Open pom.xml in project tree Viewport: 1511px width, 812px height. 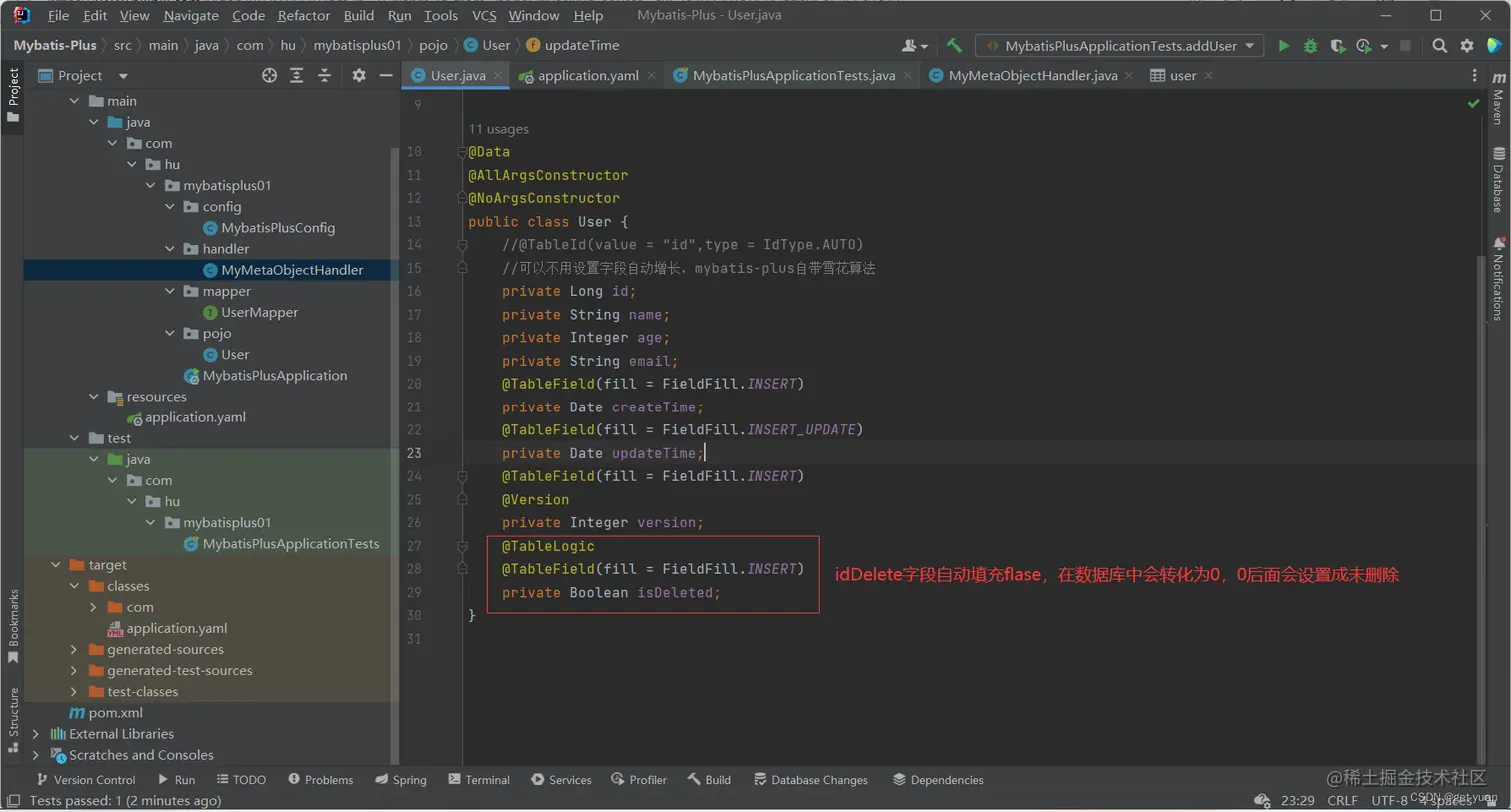(115, 713)
